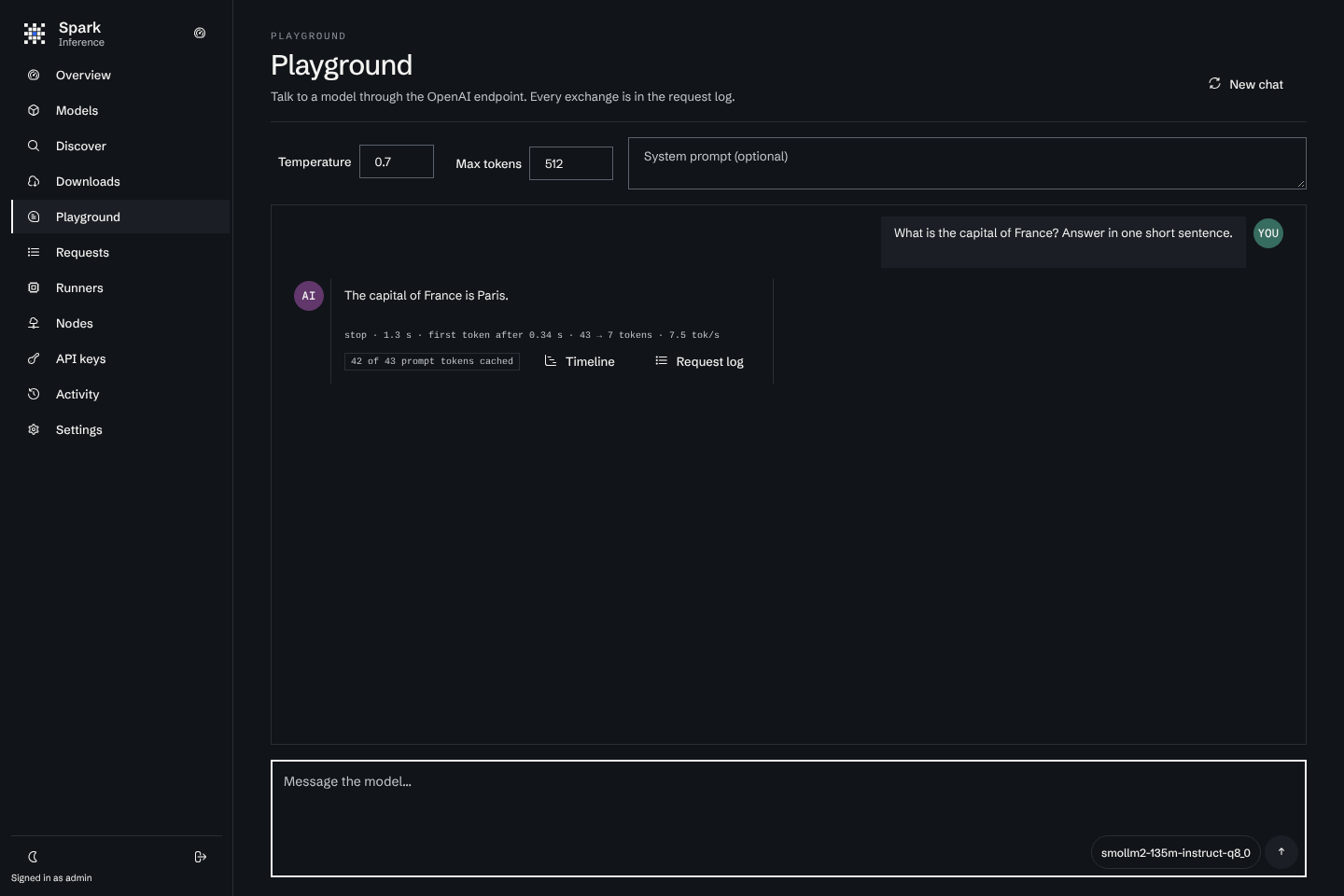The image size is (1344, 896).
Task: Open the Timeline for the AI response
Action: (580, 361)
